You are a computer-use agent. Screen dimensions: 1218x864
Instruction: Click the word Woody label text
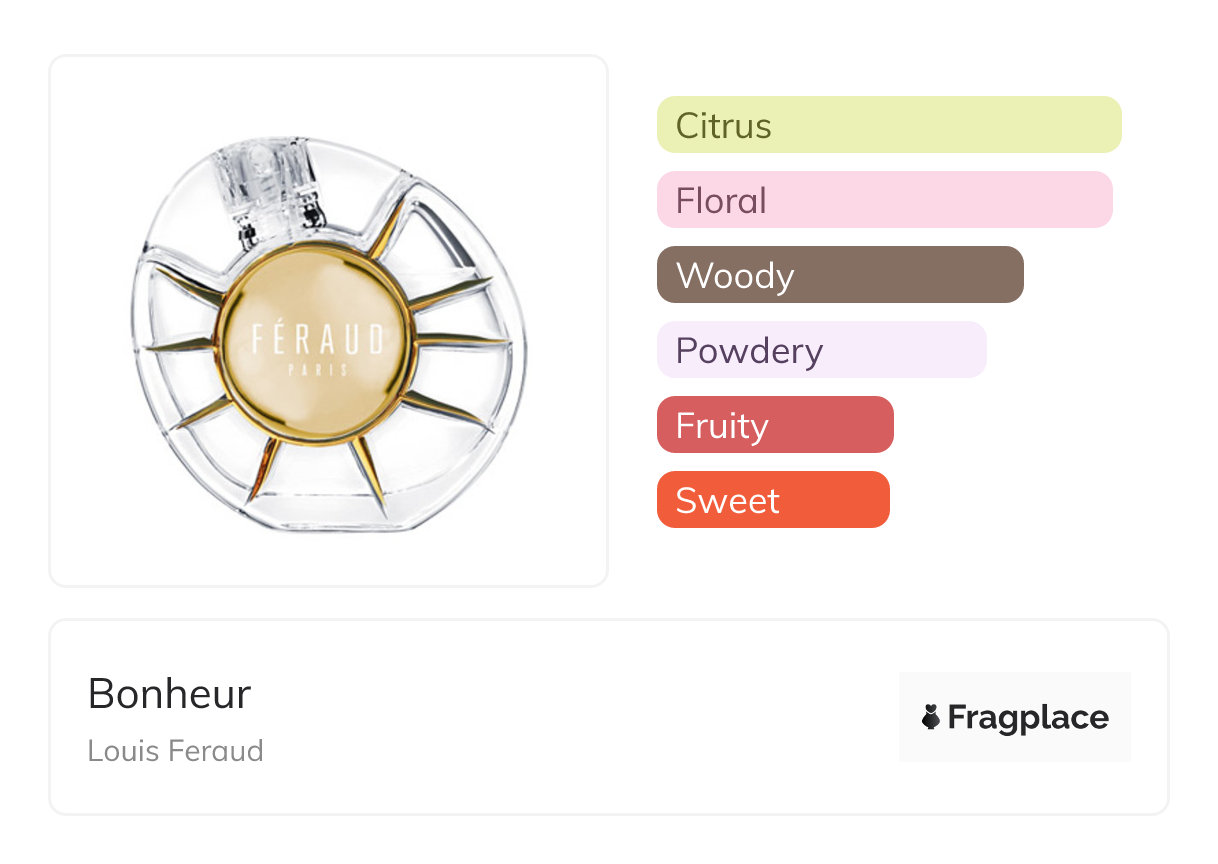(x=735, y=275)
